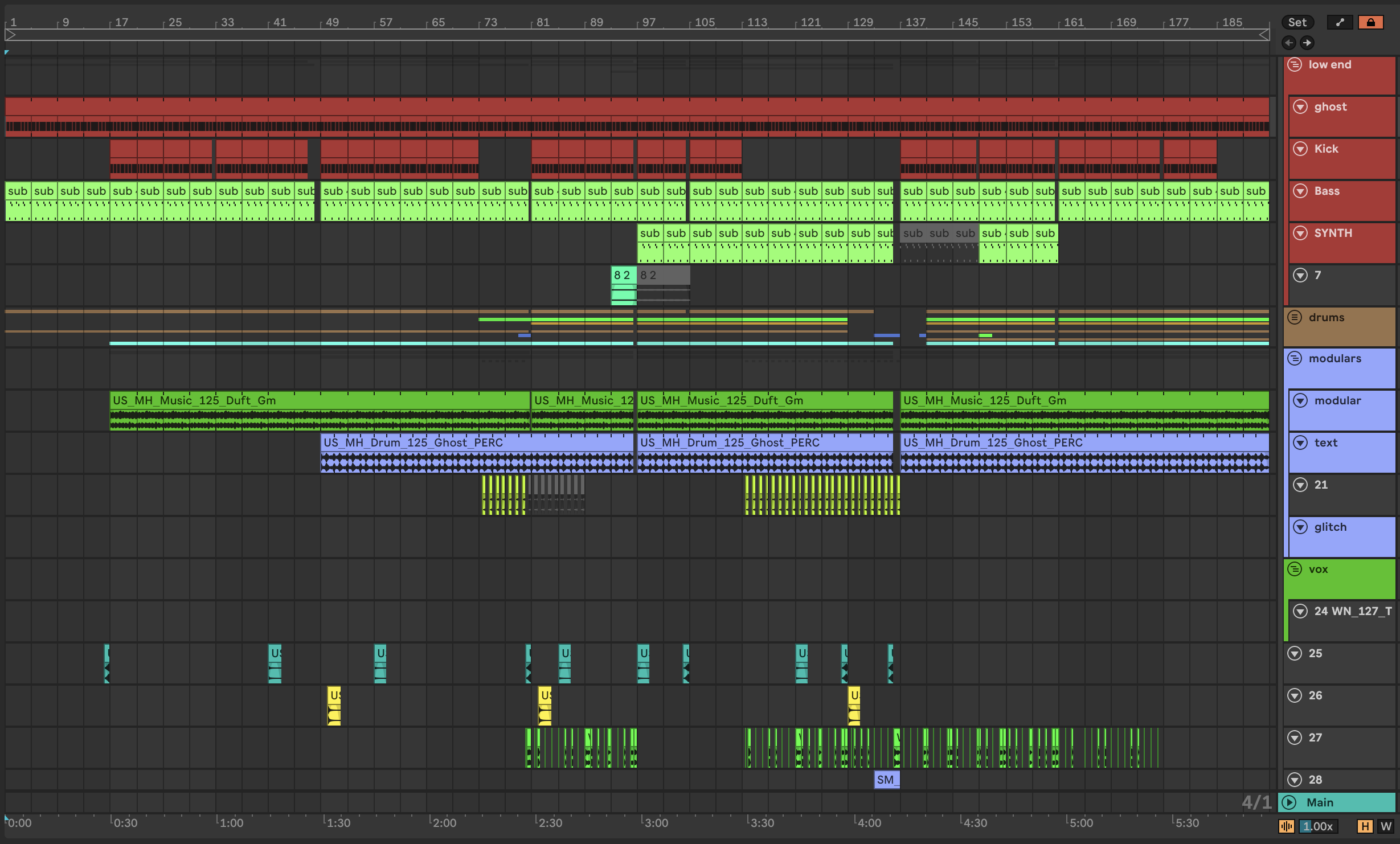Unfold the glitch track arrow
This screenshot has width=1400, height=844.
1300,527
